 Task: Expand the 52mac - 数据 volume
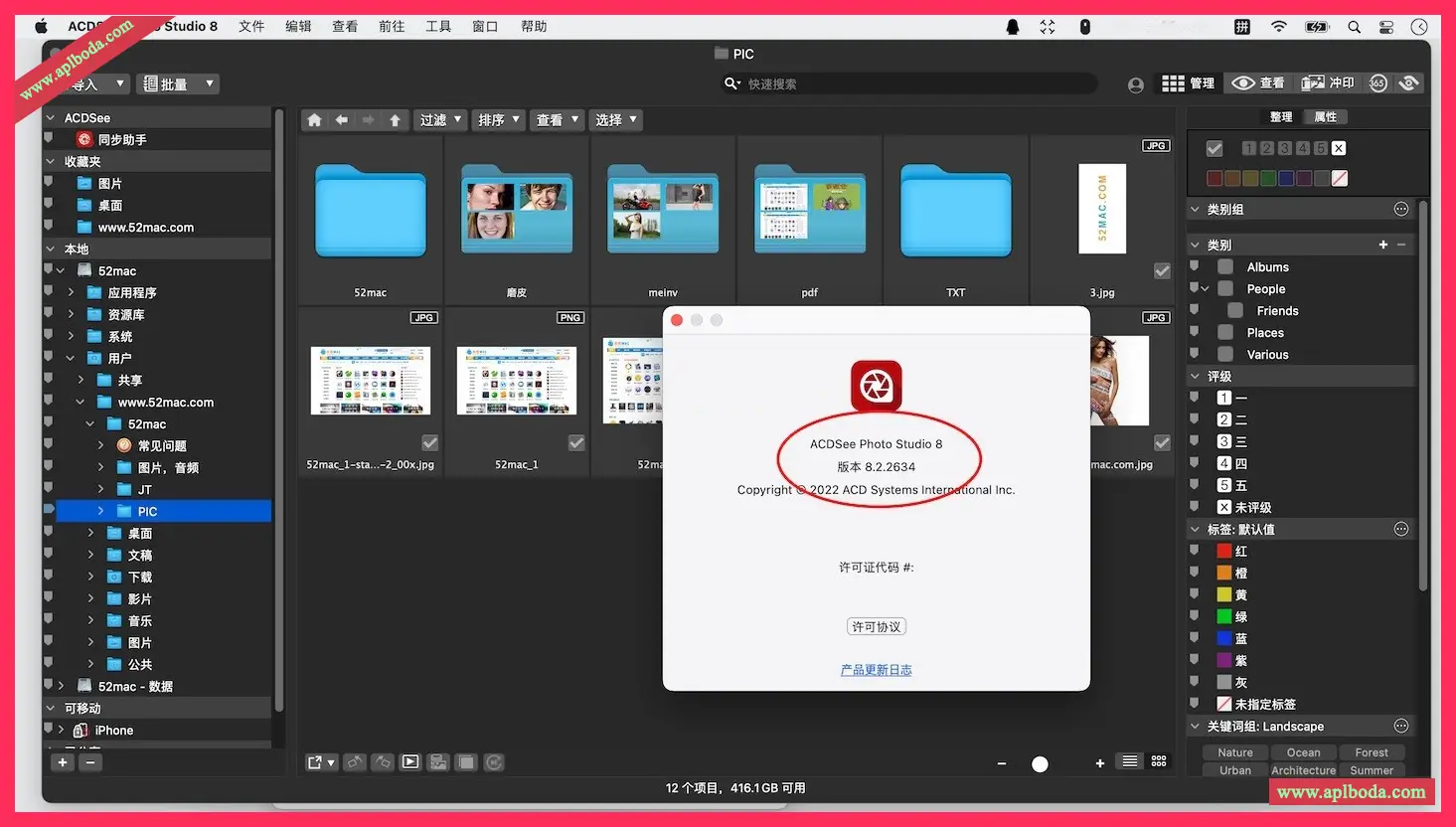coord(61,686)
